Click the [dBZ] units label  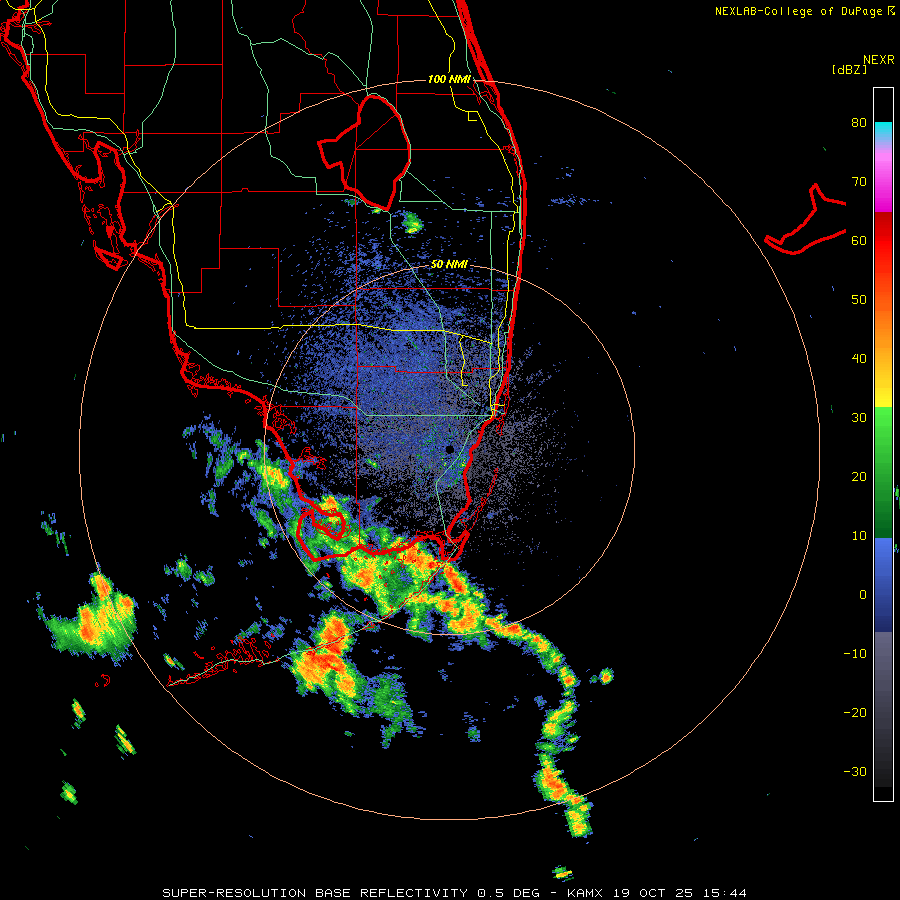tap(849, 70)
